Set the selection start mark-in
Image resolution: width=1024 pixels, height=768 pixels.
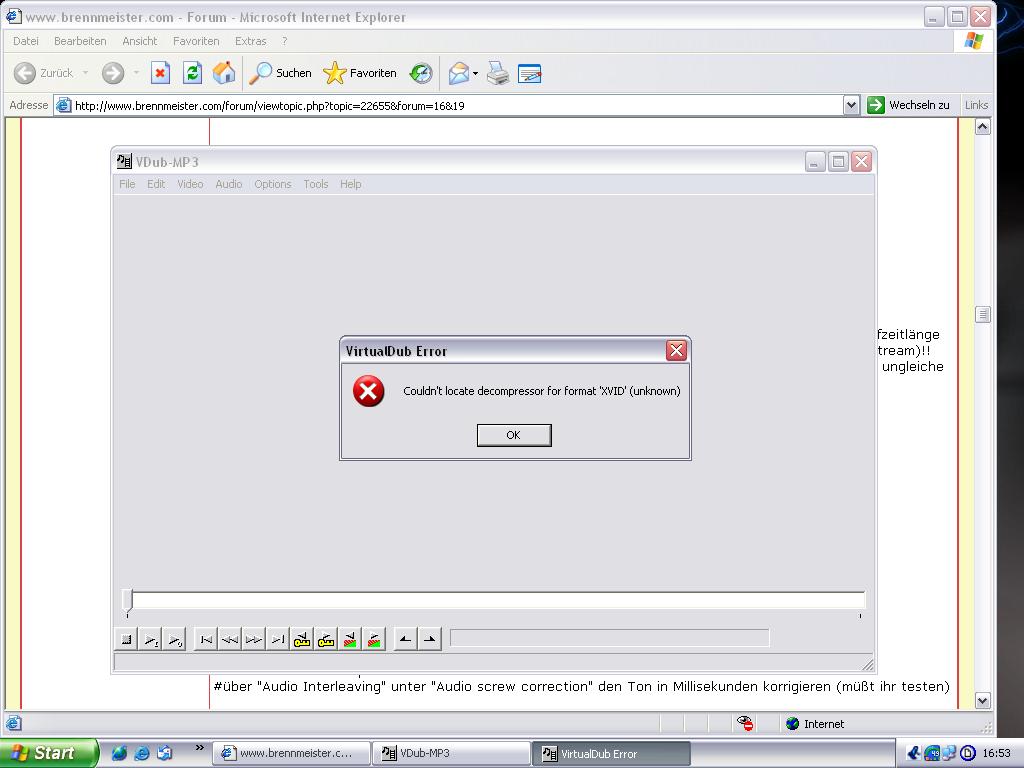coord(406,639)
